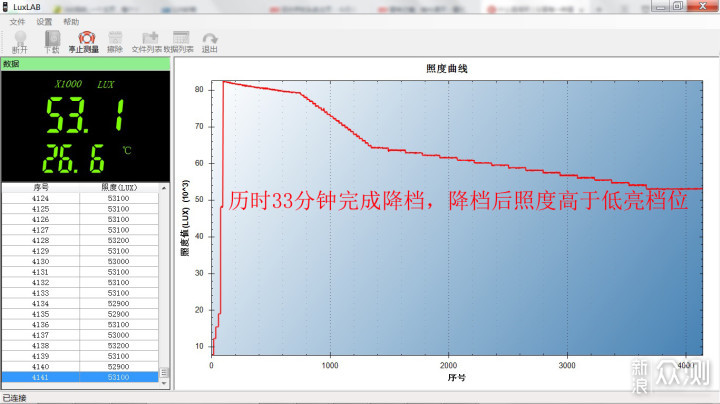This screenshot has height=404, width=720.
Task: Click the scroll up arrow of data table
Action: (164, 188)
